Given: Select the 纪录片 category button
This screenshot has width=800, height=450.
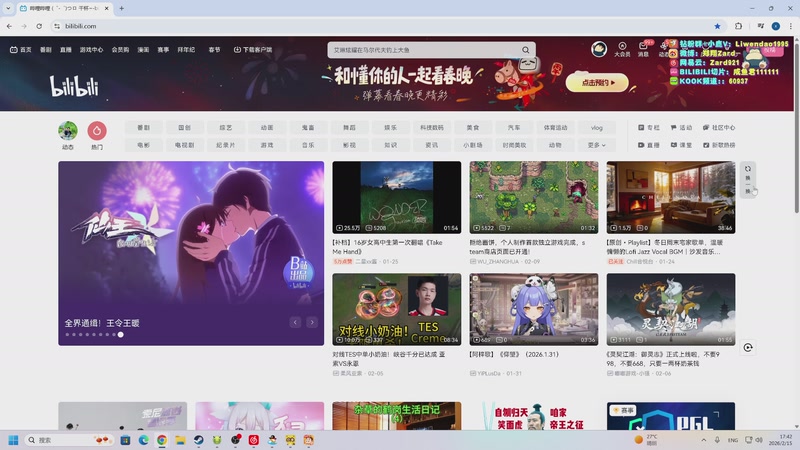Looking at the screenshot, I should pos(226,145).
